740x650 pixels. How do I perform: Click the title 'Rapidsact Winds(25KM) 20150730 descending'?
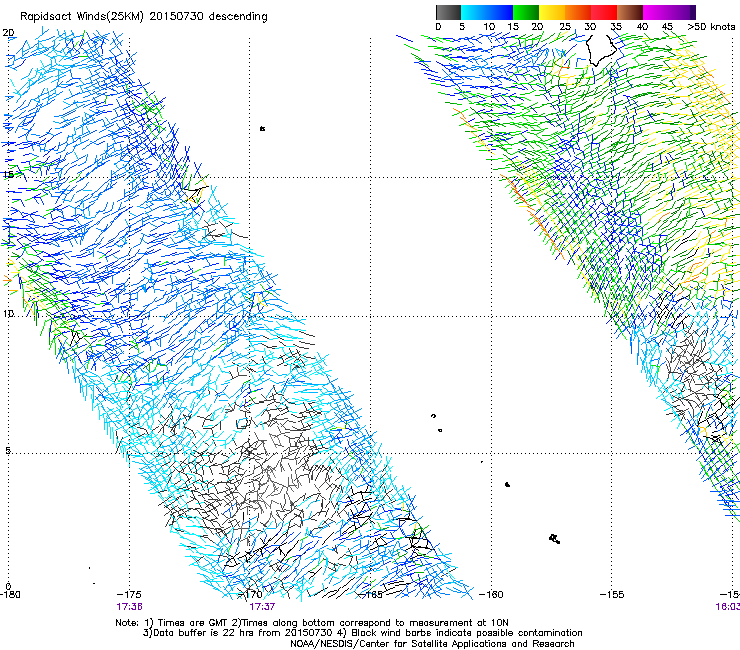[143, 17]
